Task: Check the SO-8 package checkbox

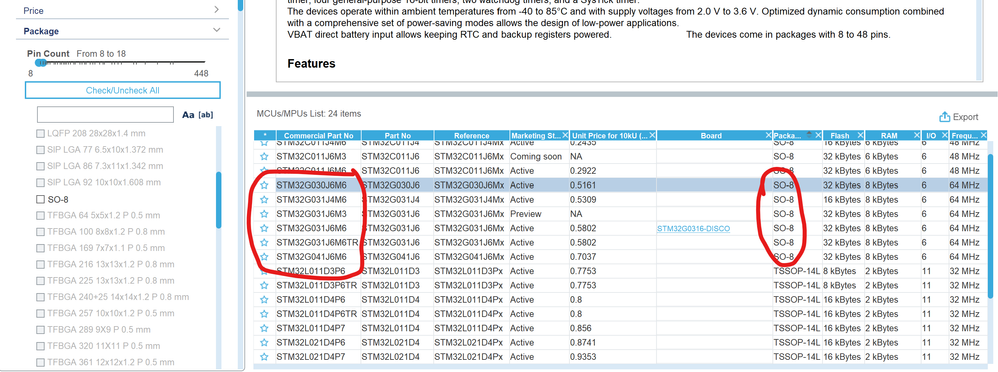Action: [41, 199]
